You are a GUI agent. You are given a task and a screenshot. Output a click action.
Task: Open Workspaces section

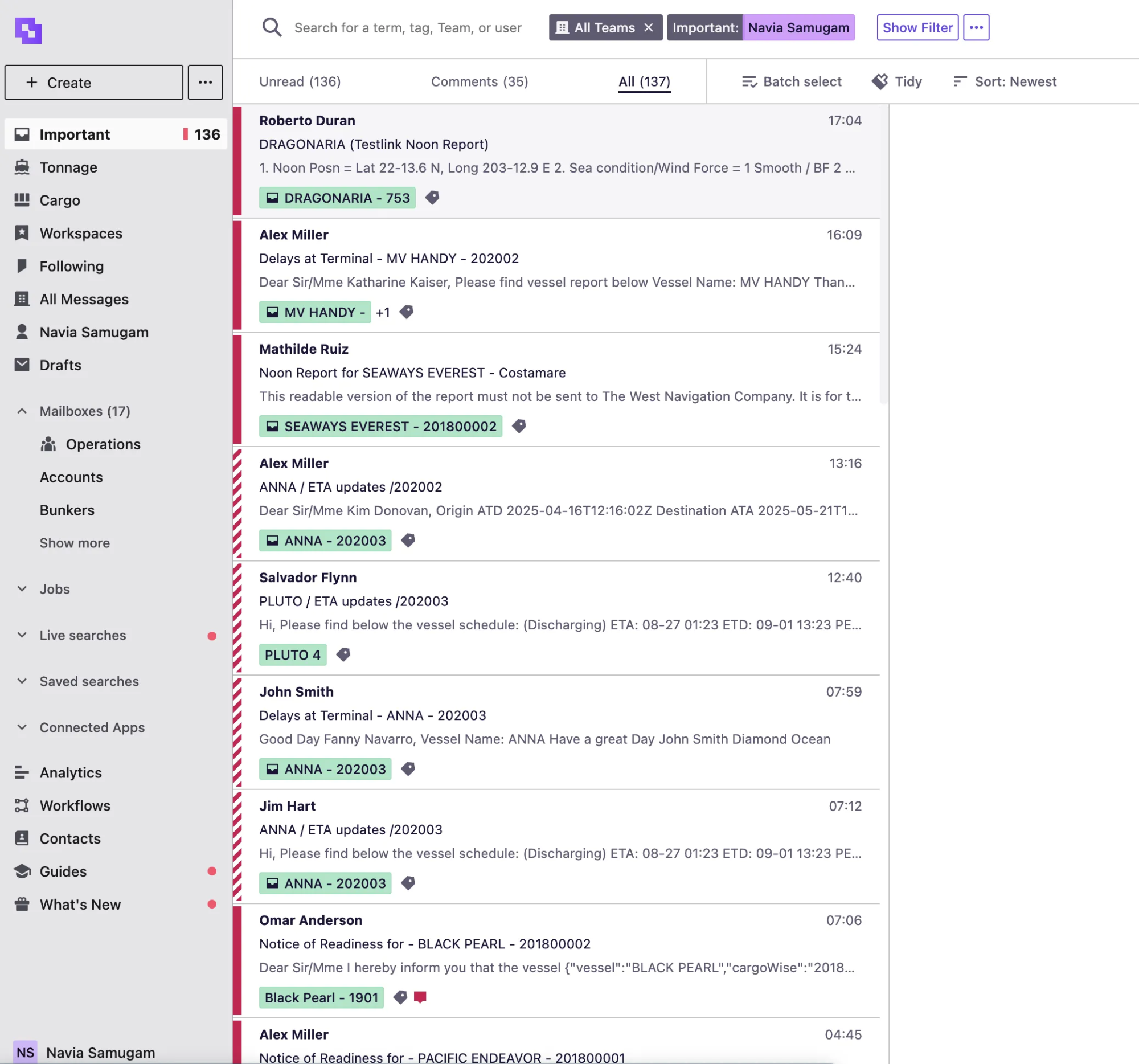click(116, 233)
